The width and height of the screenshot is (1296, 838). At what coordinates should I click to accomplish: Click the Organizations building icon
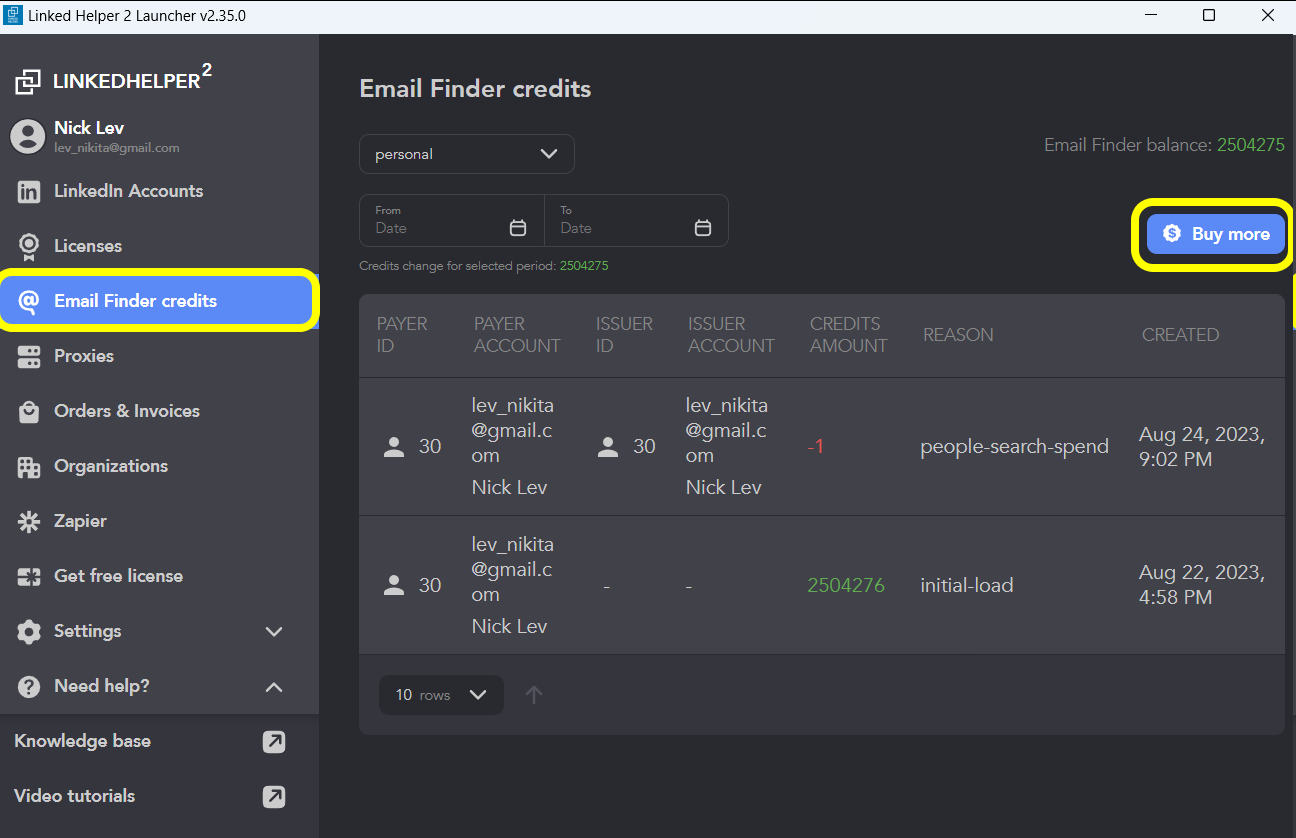[30, 466]
